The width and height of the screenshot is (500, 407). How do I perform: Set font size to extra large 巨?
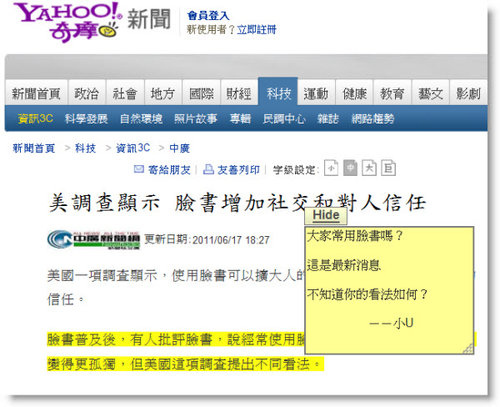click(388, 168)
